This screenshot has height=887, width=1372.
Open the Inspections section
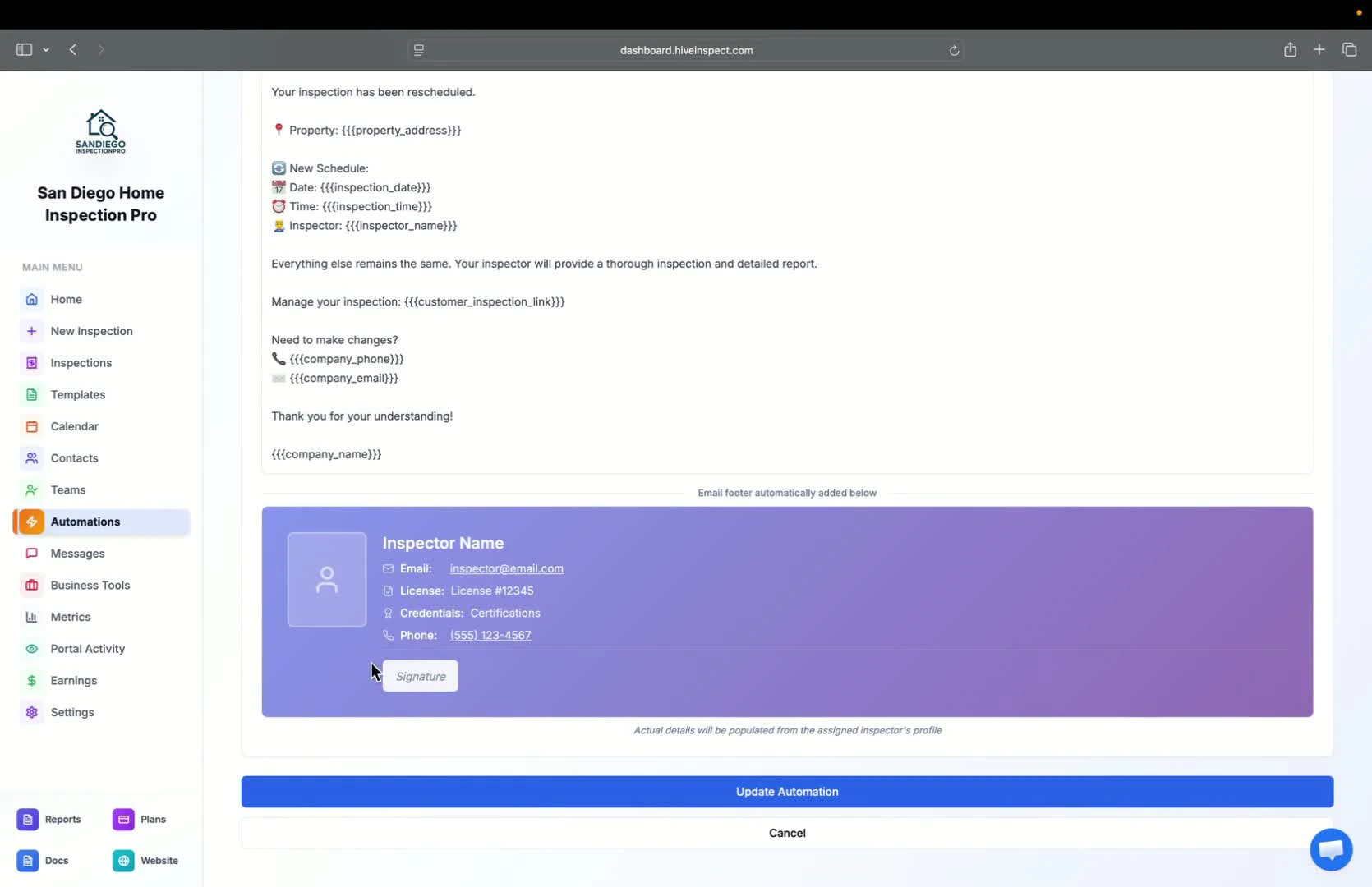(81, 362)
